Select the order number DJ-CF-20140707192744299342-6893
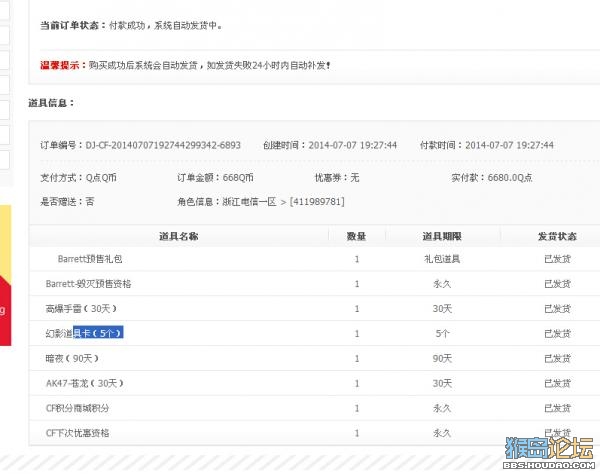Viewport: 600px width, 474px height. click(x=163, y=145)
